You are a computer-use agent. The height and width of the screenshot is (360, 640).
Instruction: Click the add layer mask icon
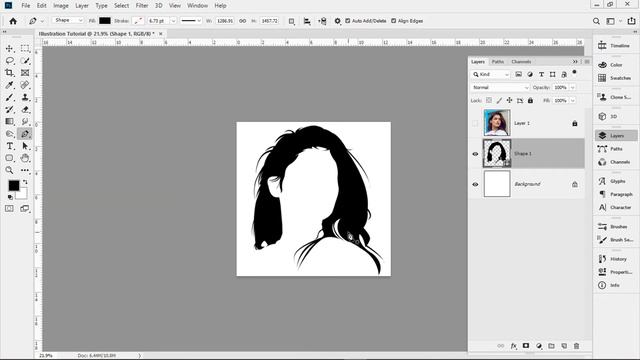(x=526, y=346)
